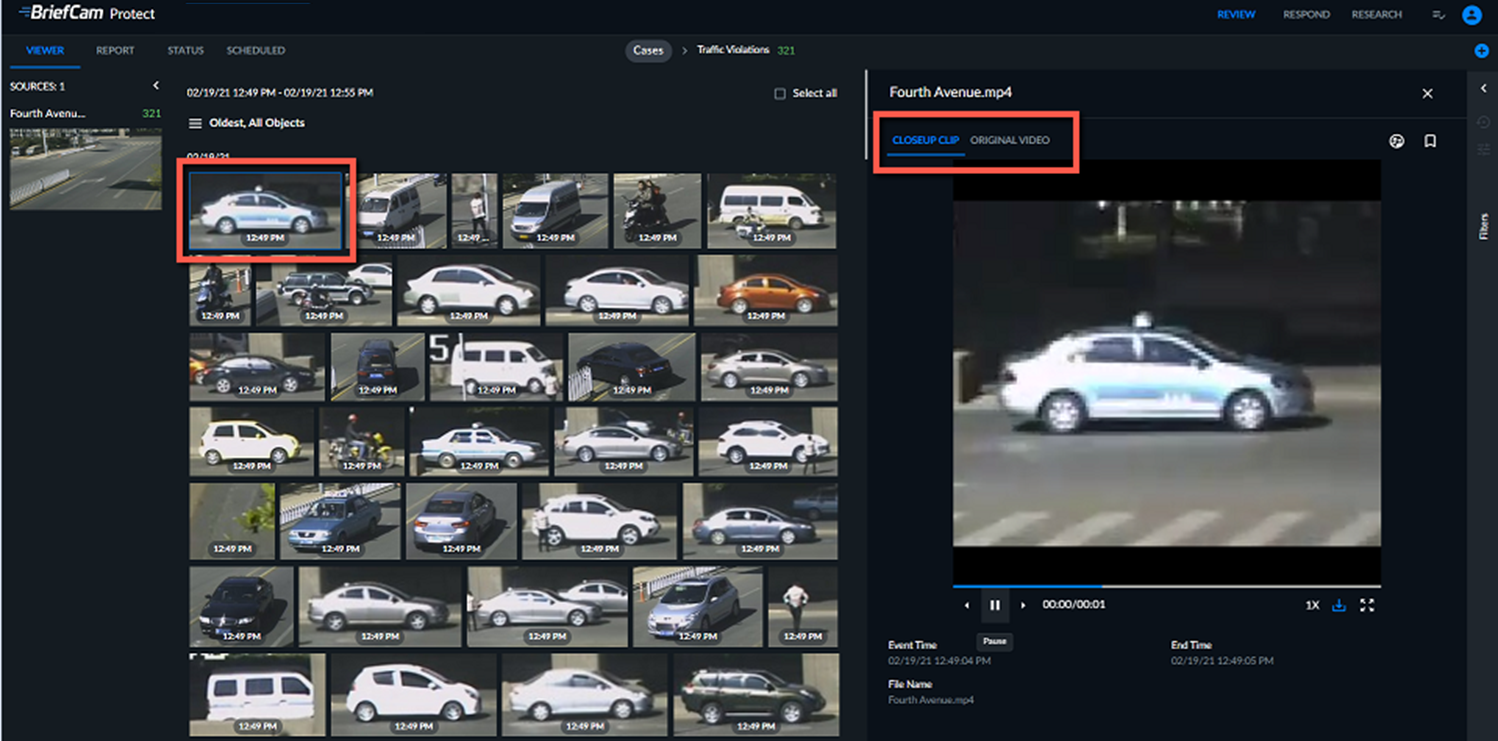
Task: Add new item with blue plus icon
Action: point(1482,51)
